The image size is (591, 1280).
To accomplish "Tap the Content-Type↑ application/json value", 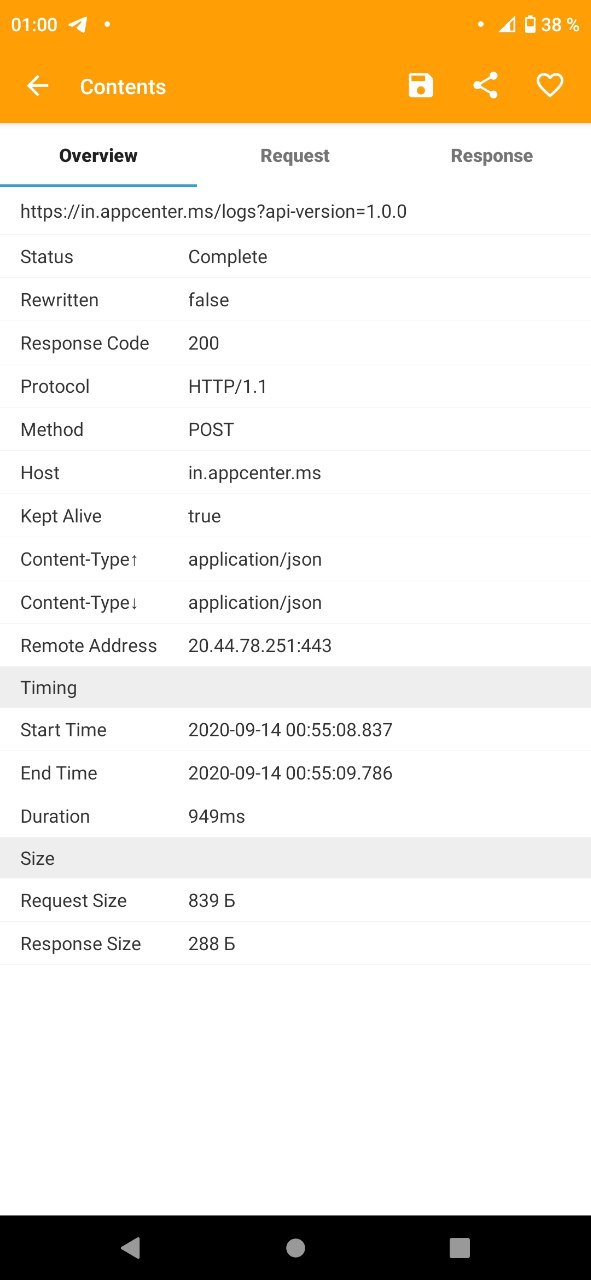I will coord(255,559).
